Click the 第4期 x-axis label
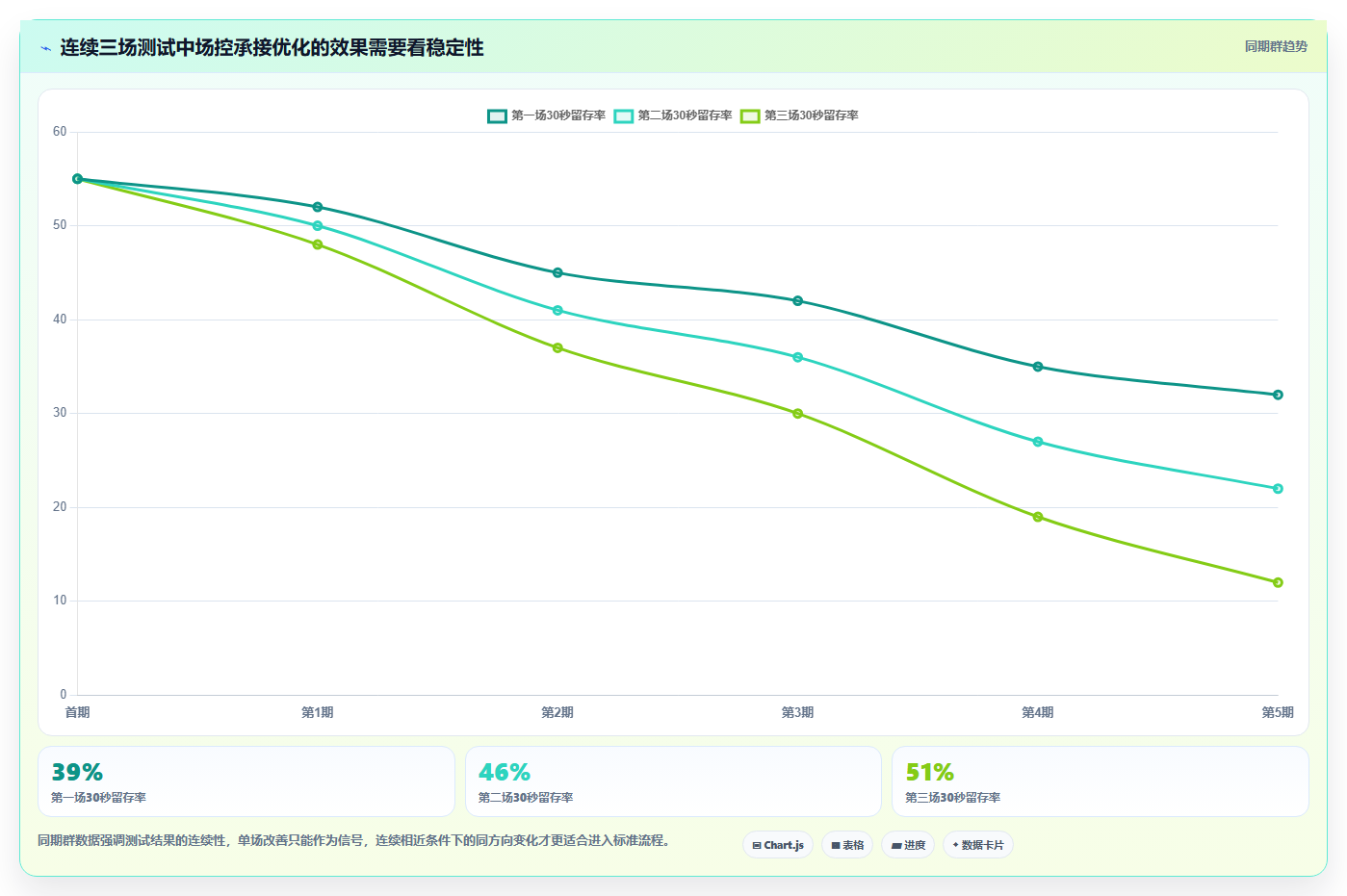Viewport: 1347px width, 896px height. (x=1038, y=712)
